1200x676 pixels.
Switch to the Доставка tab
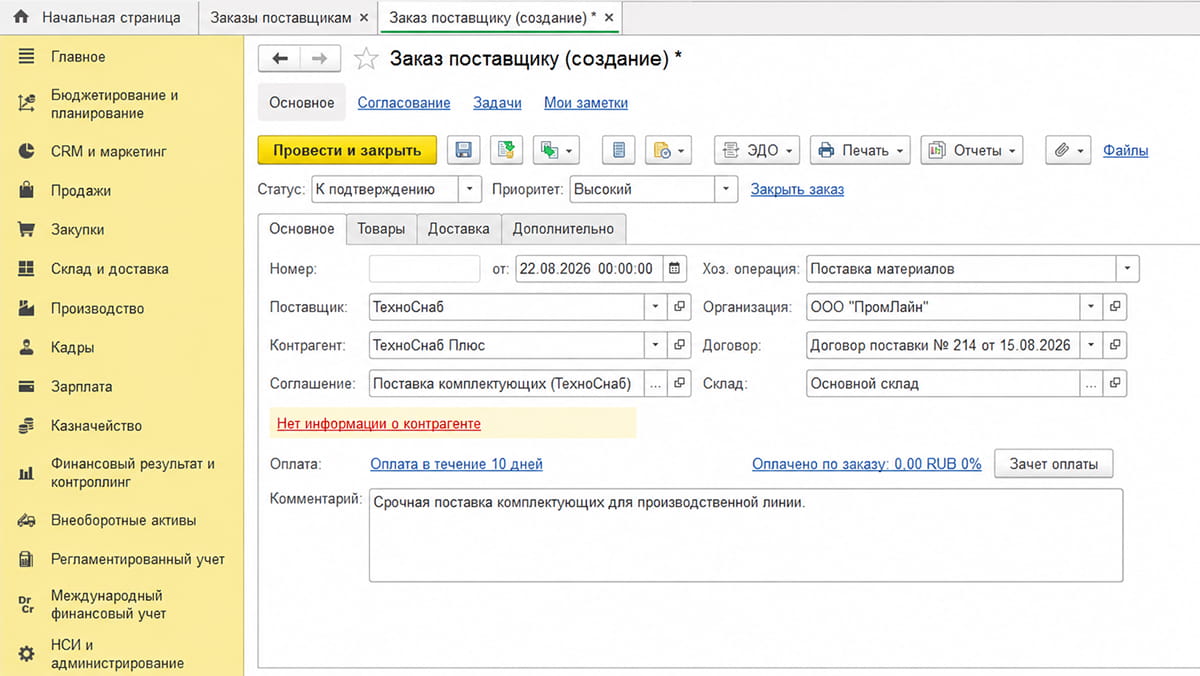459,229
